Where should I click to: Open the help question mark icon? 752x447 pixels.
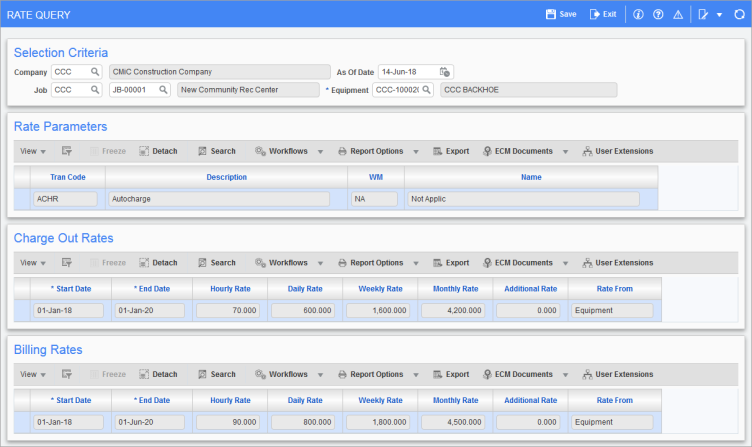tap(658, 15)
